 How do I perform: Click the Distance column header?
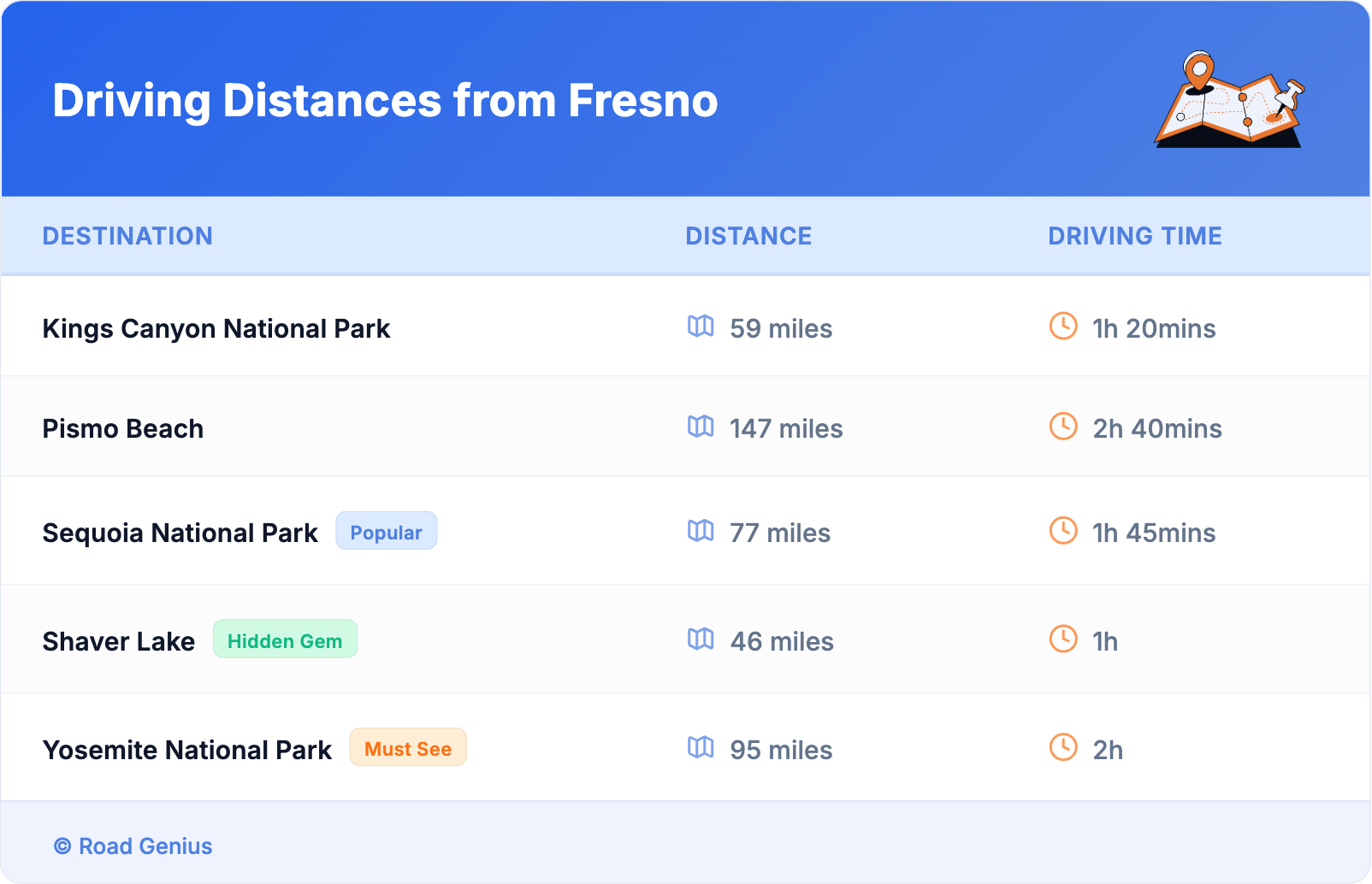pos(748,236)
